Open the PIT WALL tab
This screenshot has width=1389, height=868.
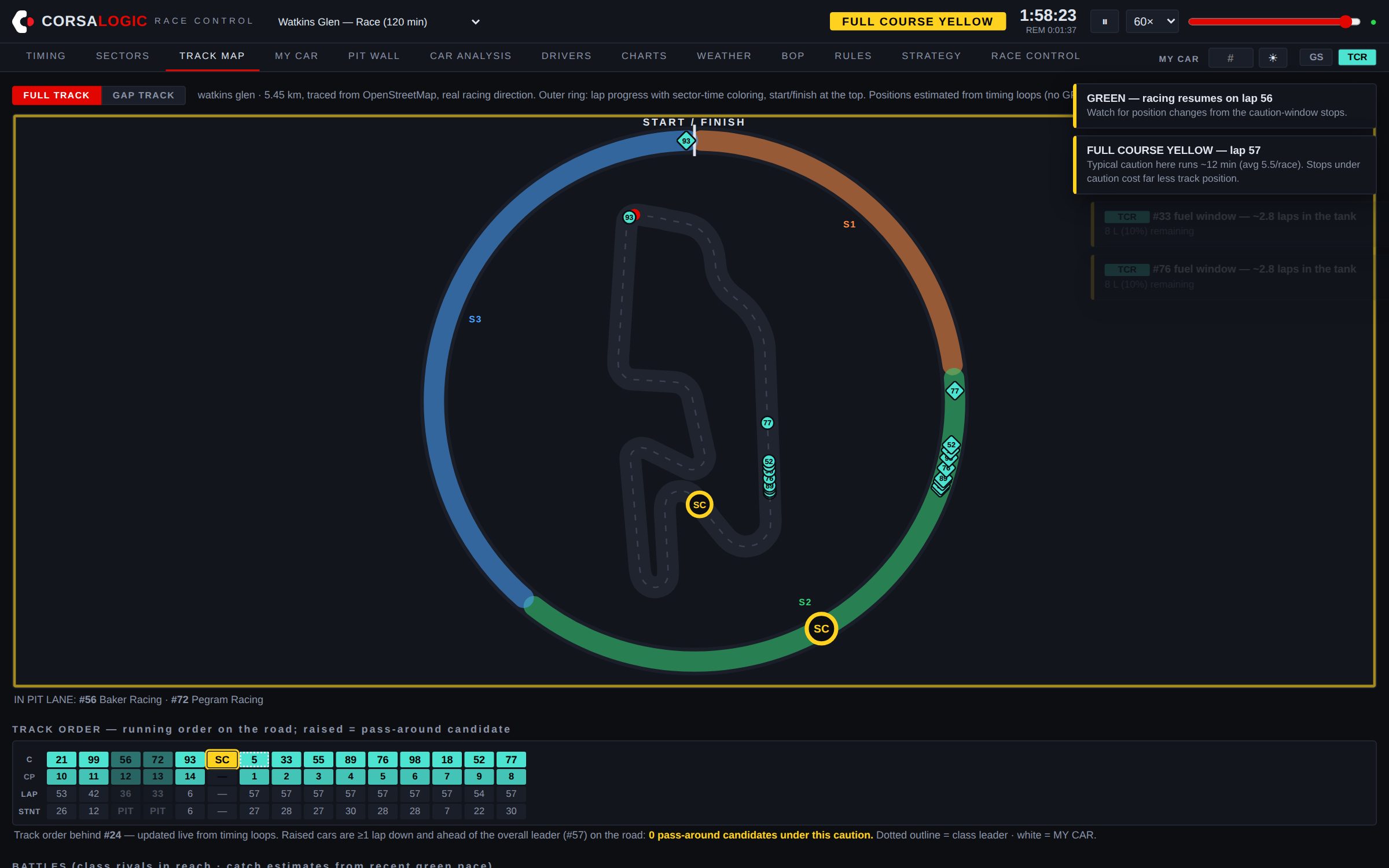point(374,56)
